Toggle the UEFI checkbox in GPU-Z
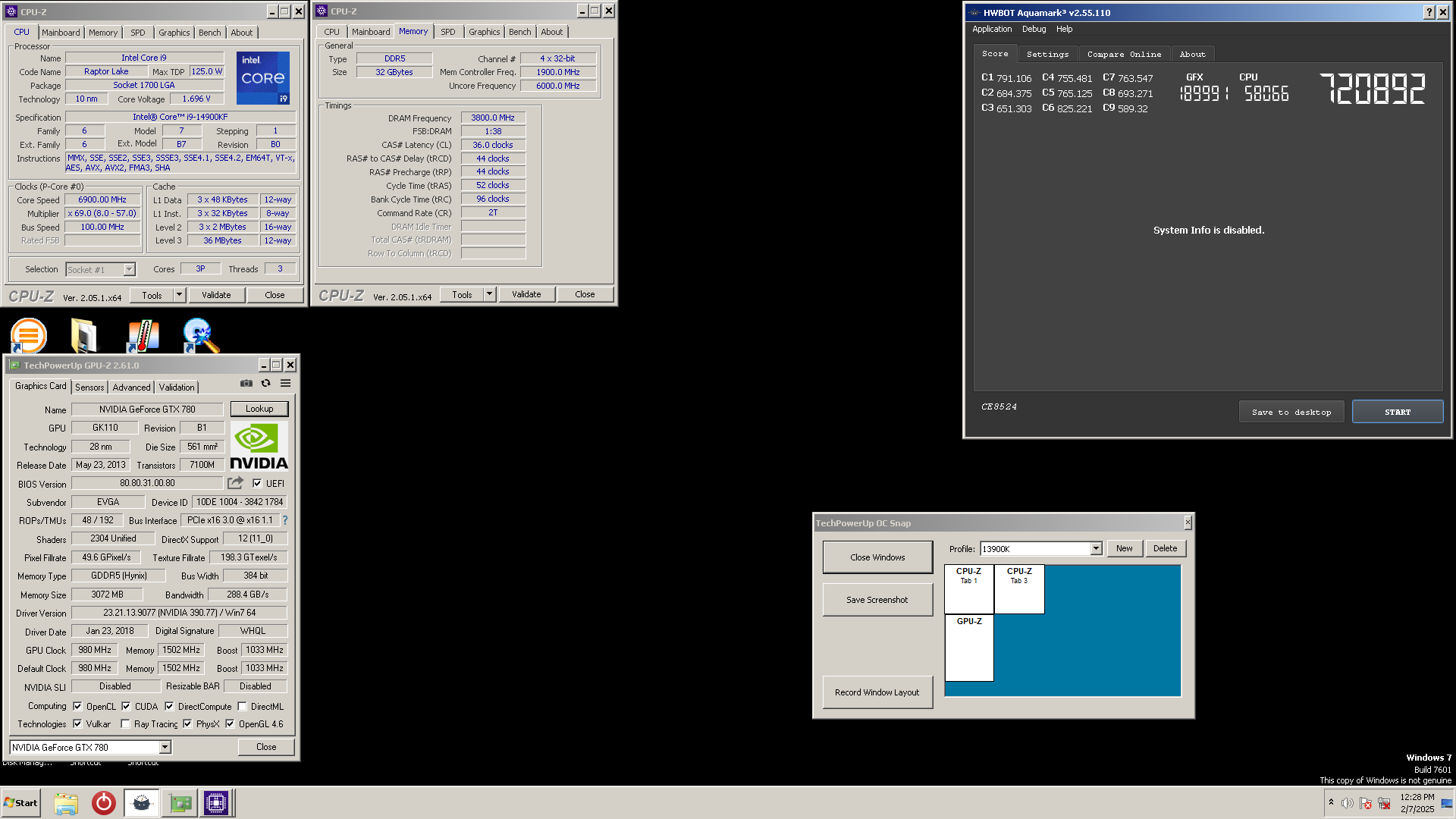 click(257, 483)
